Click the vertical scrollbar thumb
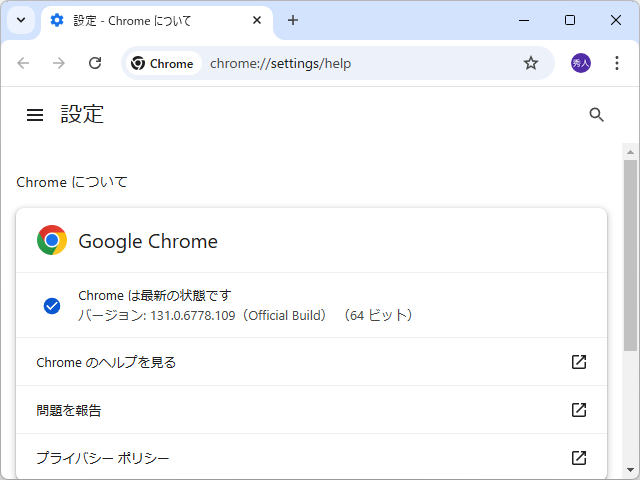This screenshot has width=640, height=480. click(631, 255)
